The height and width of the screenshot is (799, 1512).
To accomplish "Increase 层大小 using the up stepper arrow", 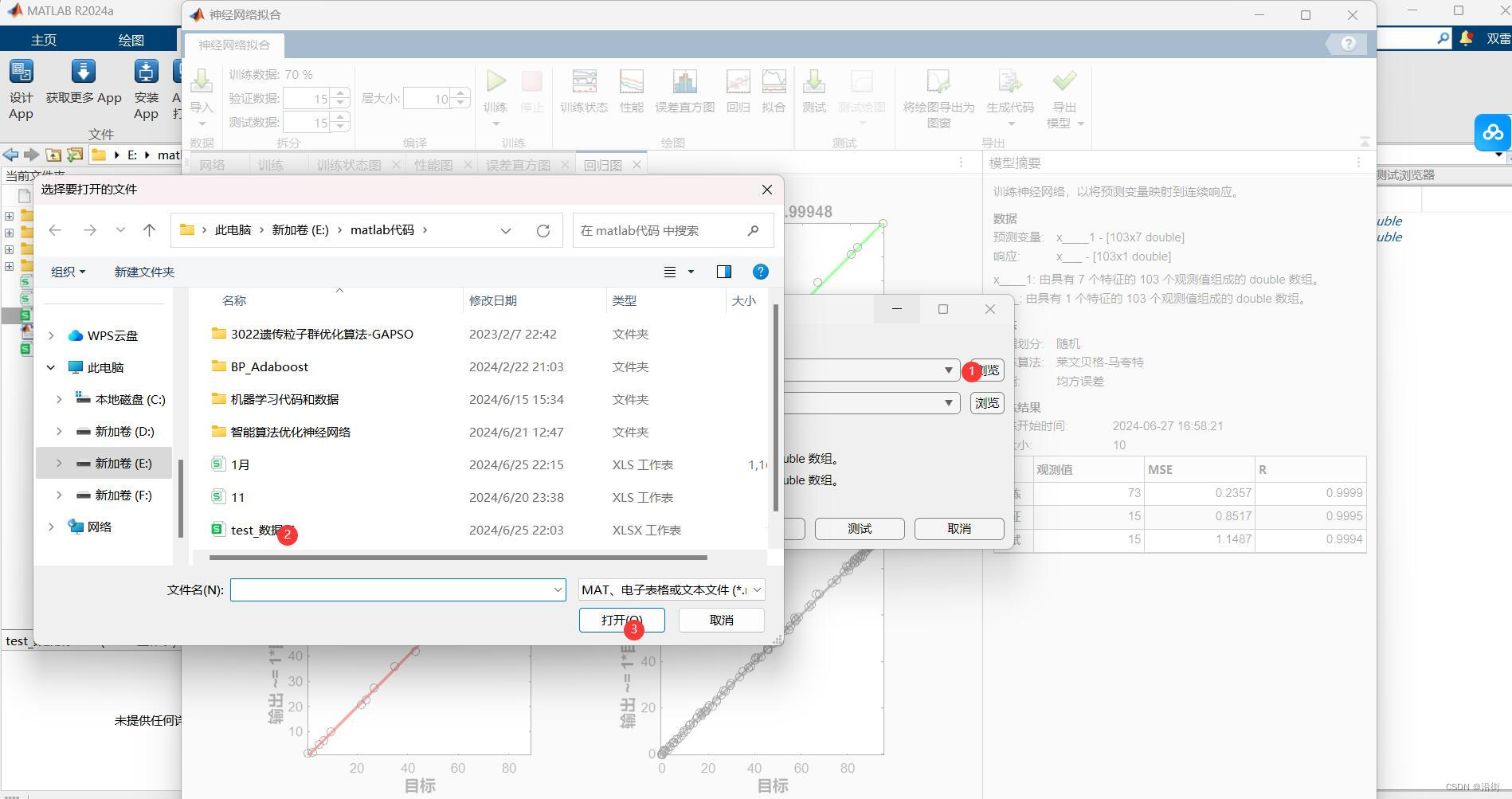I will (460, 93).
